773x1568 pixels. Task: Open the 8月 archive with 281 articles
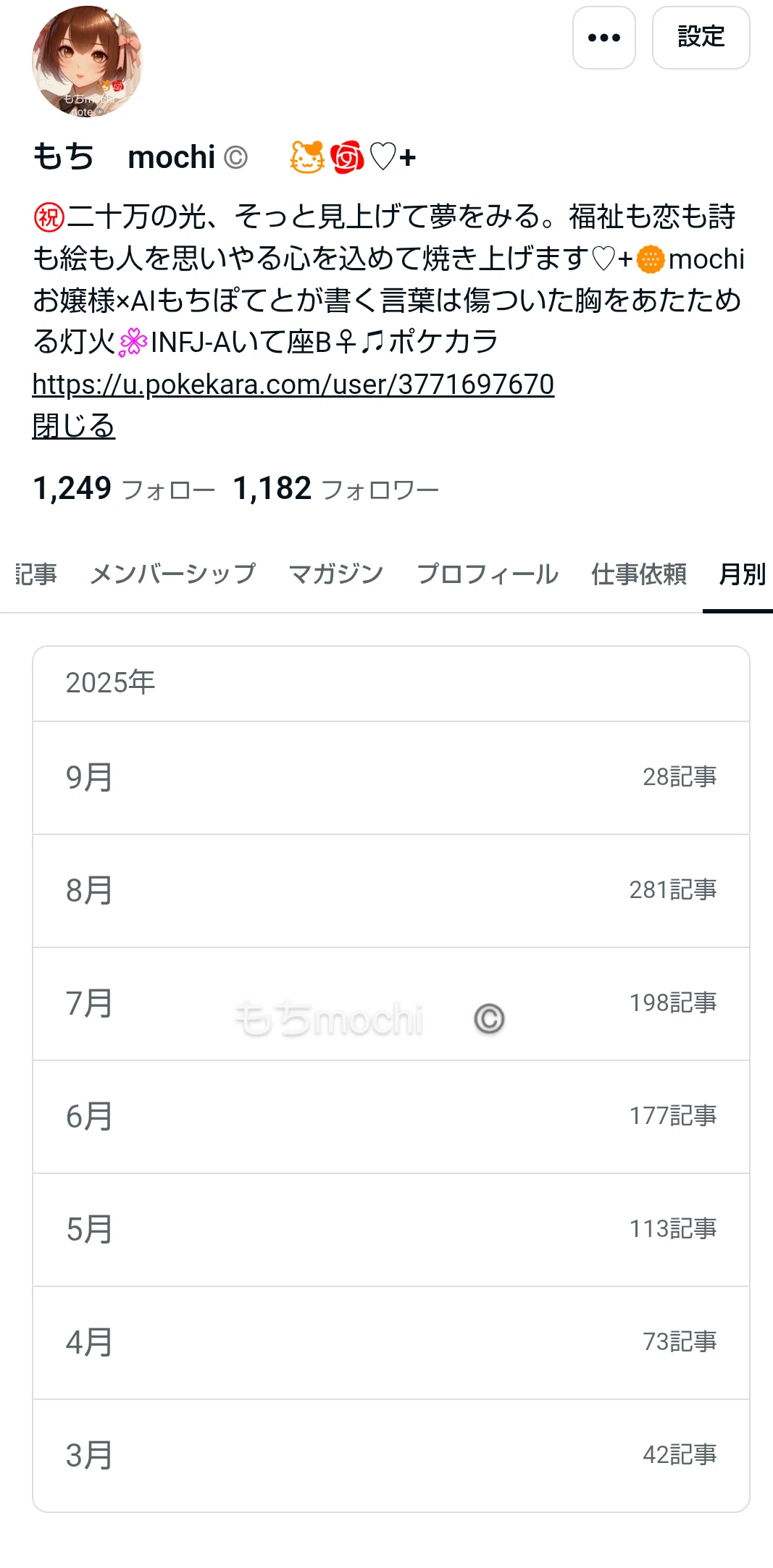(391, 891)
